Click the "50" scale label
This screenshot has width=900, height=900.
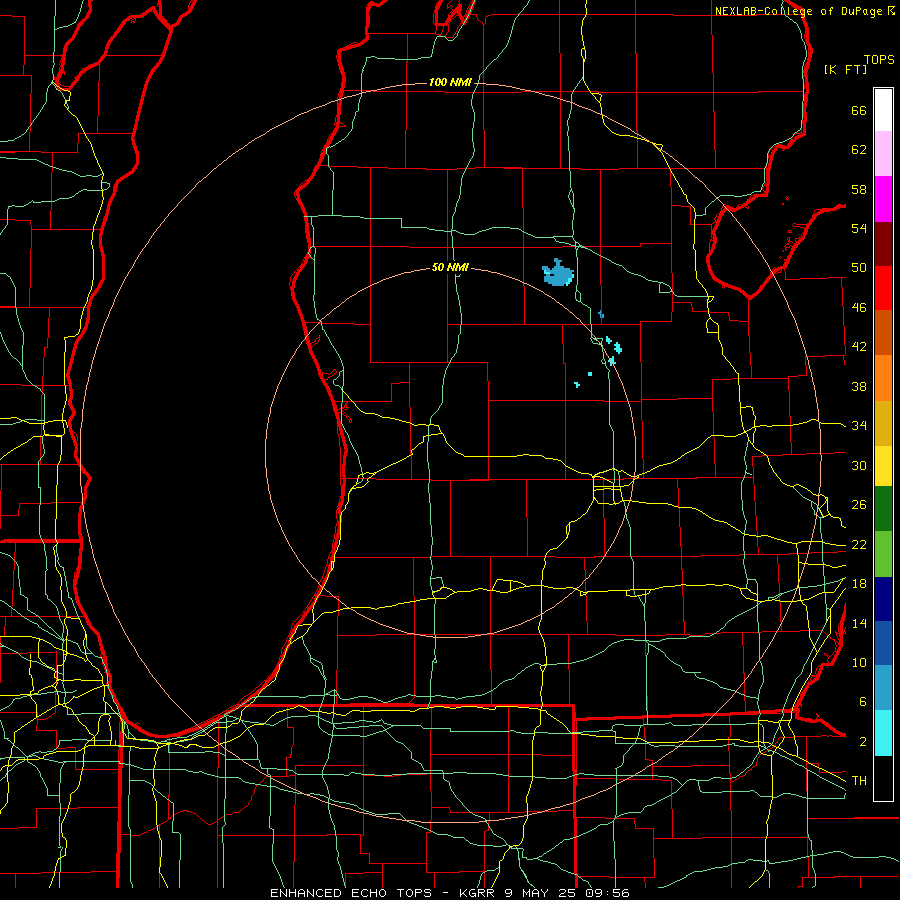pyautogui.click(x=859, y=268)
